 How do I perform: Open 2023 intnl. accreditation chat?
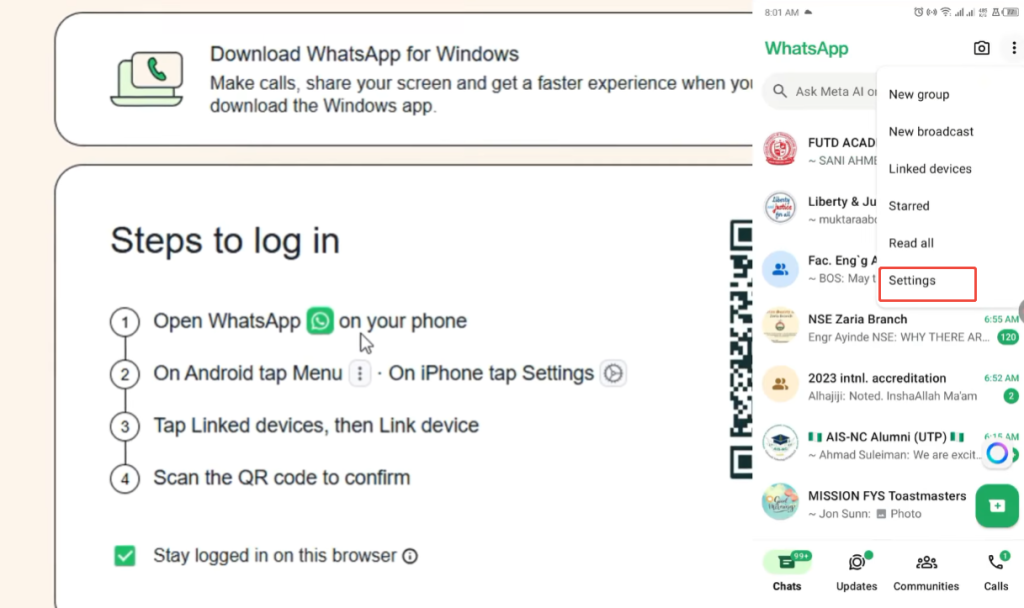pos(889,387)
